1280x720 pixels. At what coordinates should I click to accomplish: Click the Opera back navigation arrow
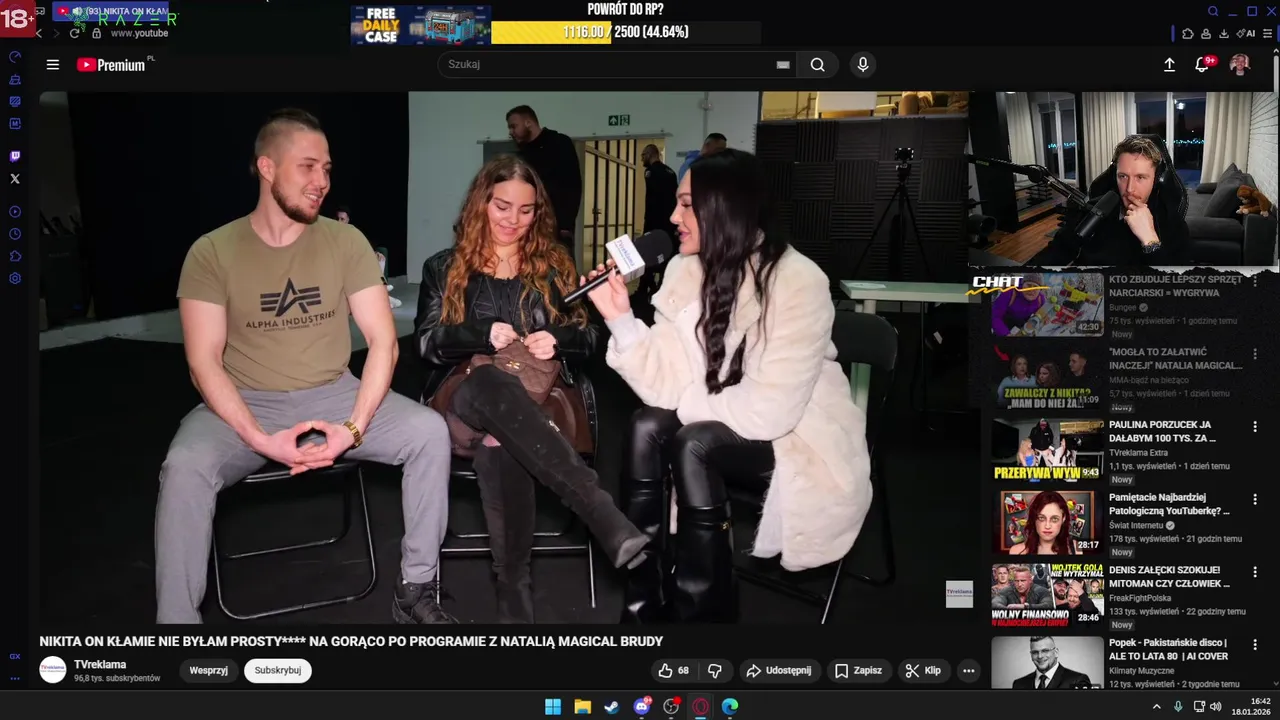[38, 33]
